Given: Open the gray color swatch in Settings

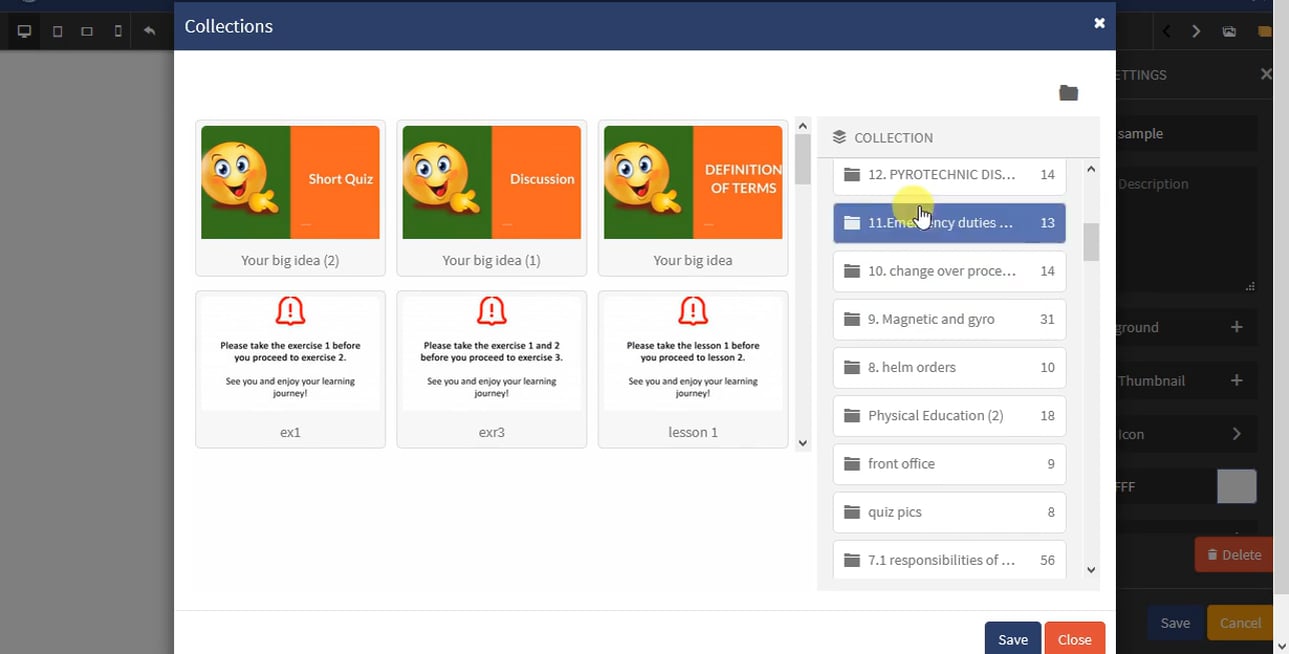Looking at the screenshot, I should click(1236, 487).
